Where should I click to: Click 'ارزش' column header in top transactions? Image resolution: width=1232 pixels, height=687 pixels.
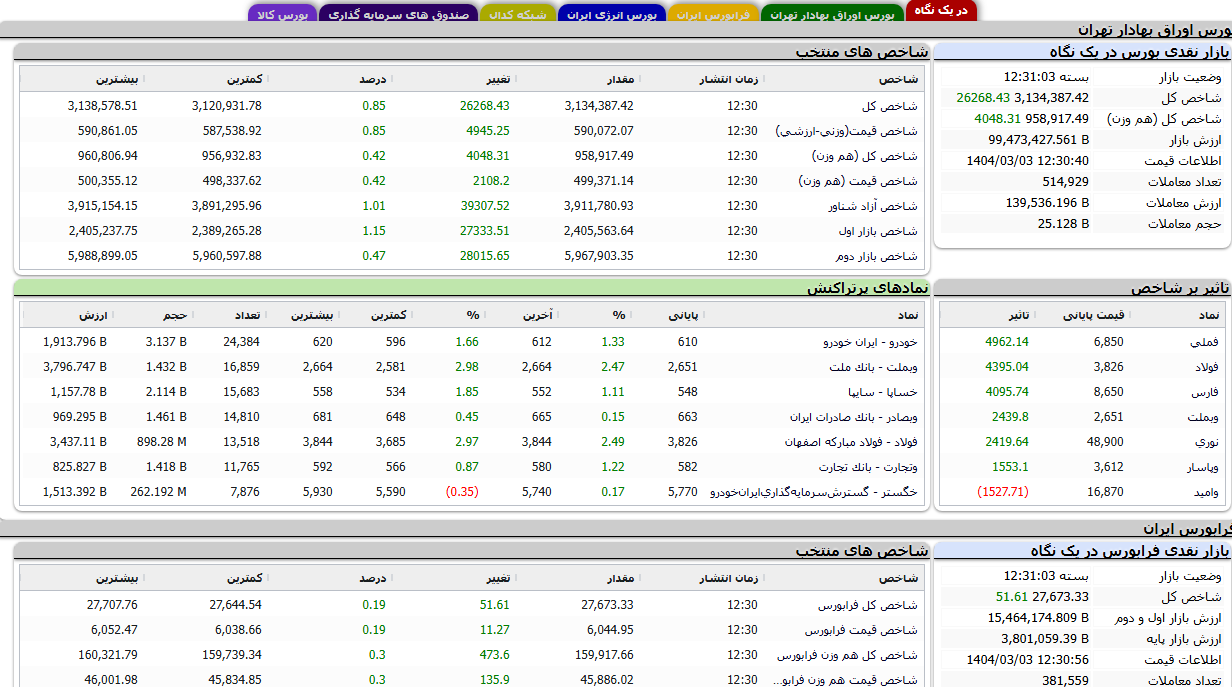[x=93, y=316]
